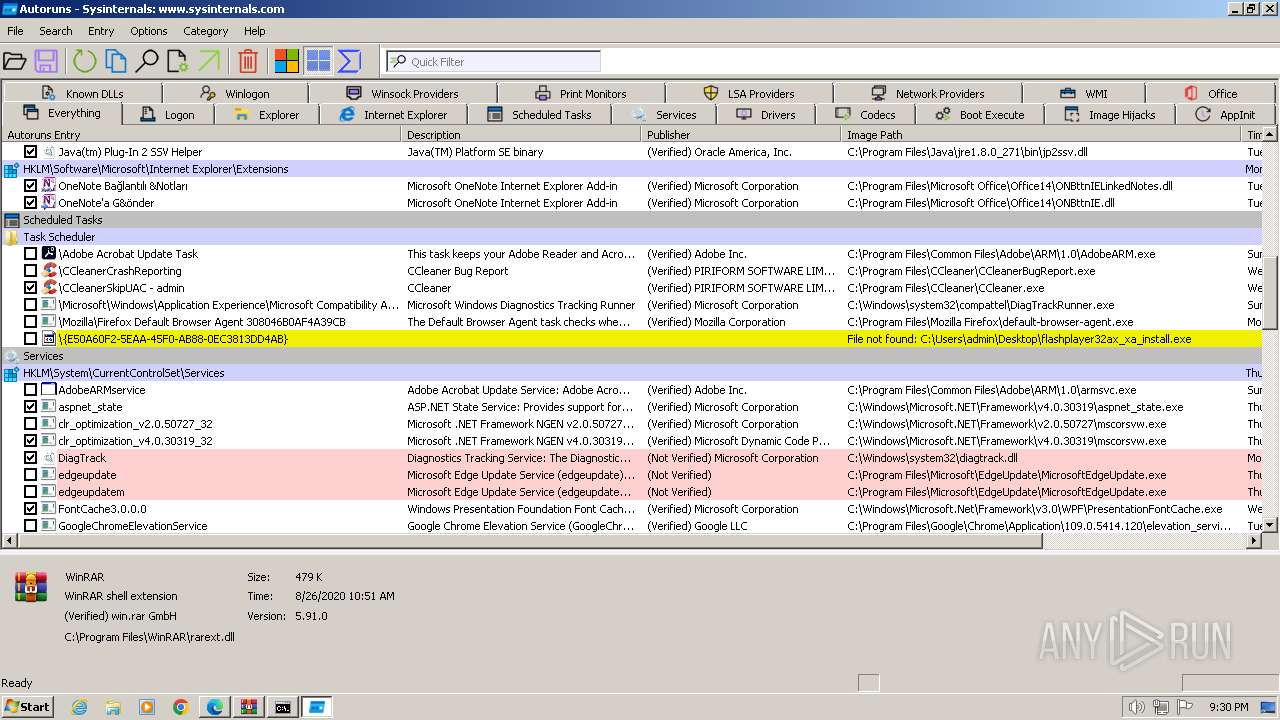Image resolution: width=1280 pixels, height=720 pixels.
Task: Open Microsoft Edge from the taskbar
Action: coord(215,707)
